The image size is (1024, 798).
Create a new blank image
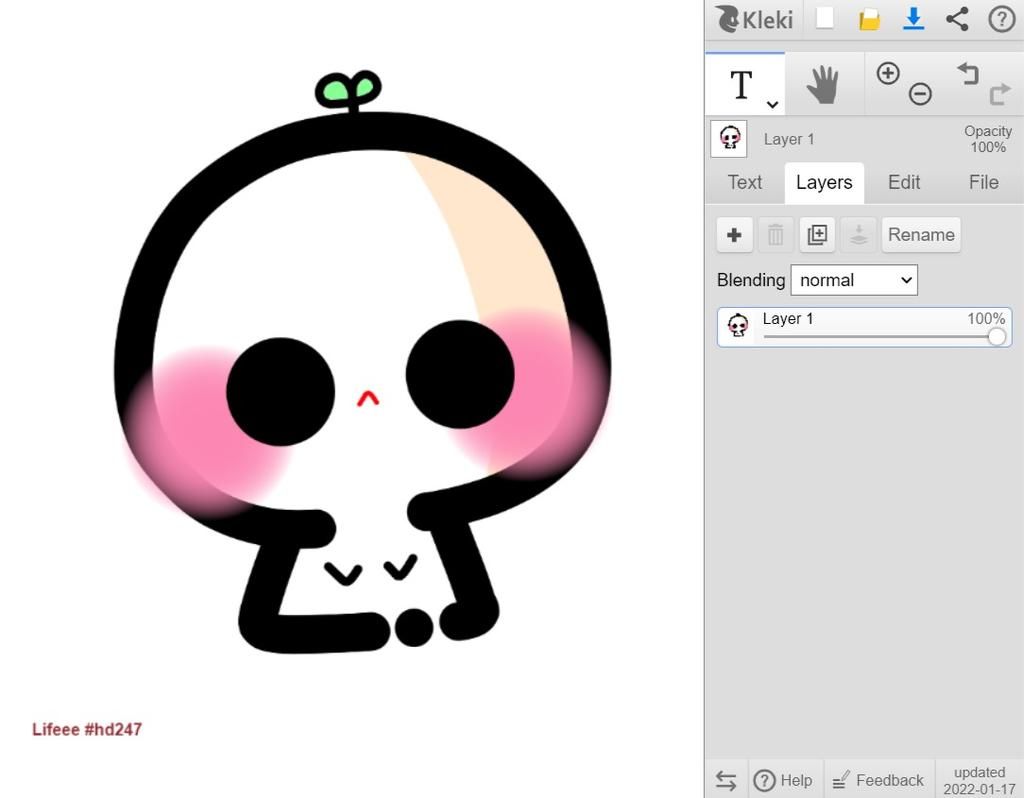[825, 18]
